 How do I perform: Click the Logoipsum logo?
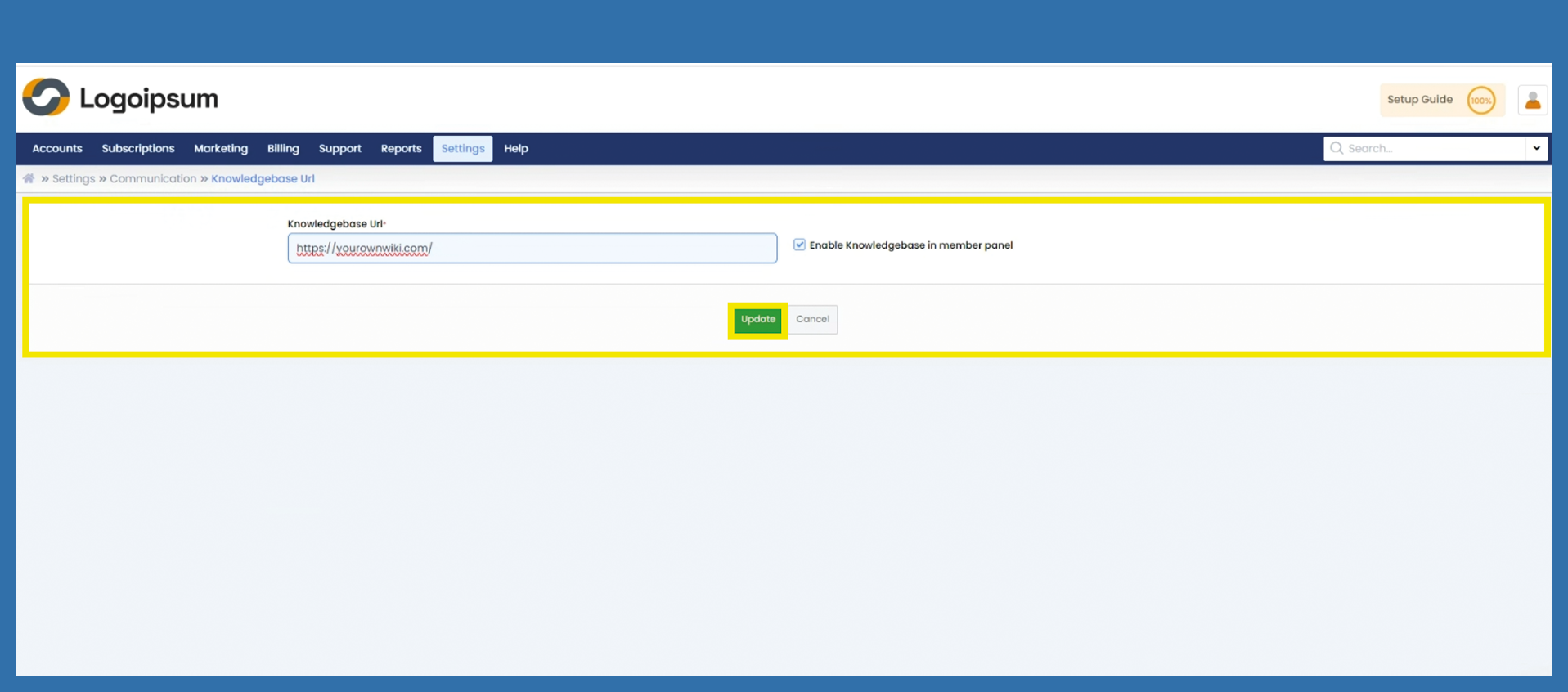click(x=120, y=98)
